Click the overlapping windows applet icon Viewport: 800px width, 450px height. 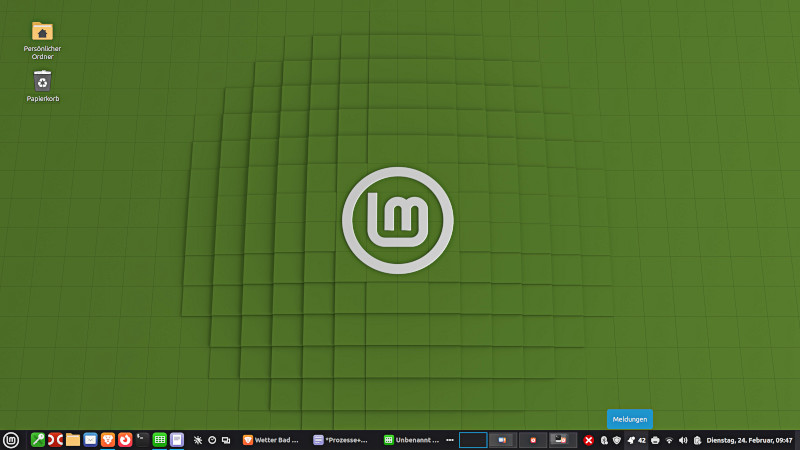pos(226,440)
